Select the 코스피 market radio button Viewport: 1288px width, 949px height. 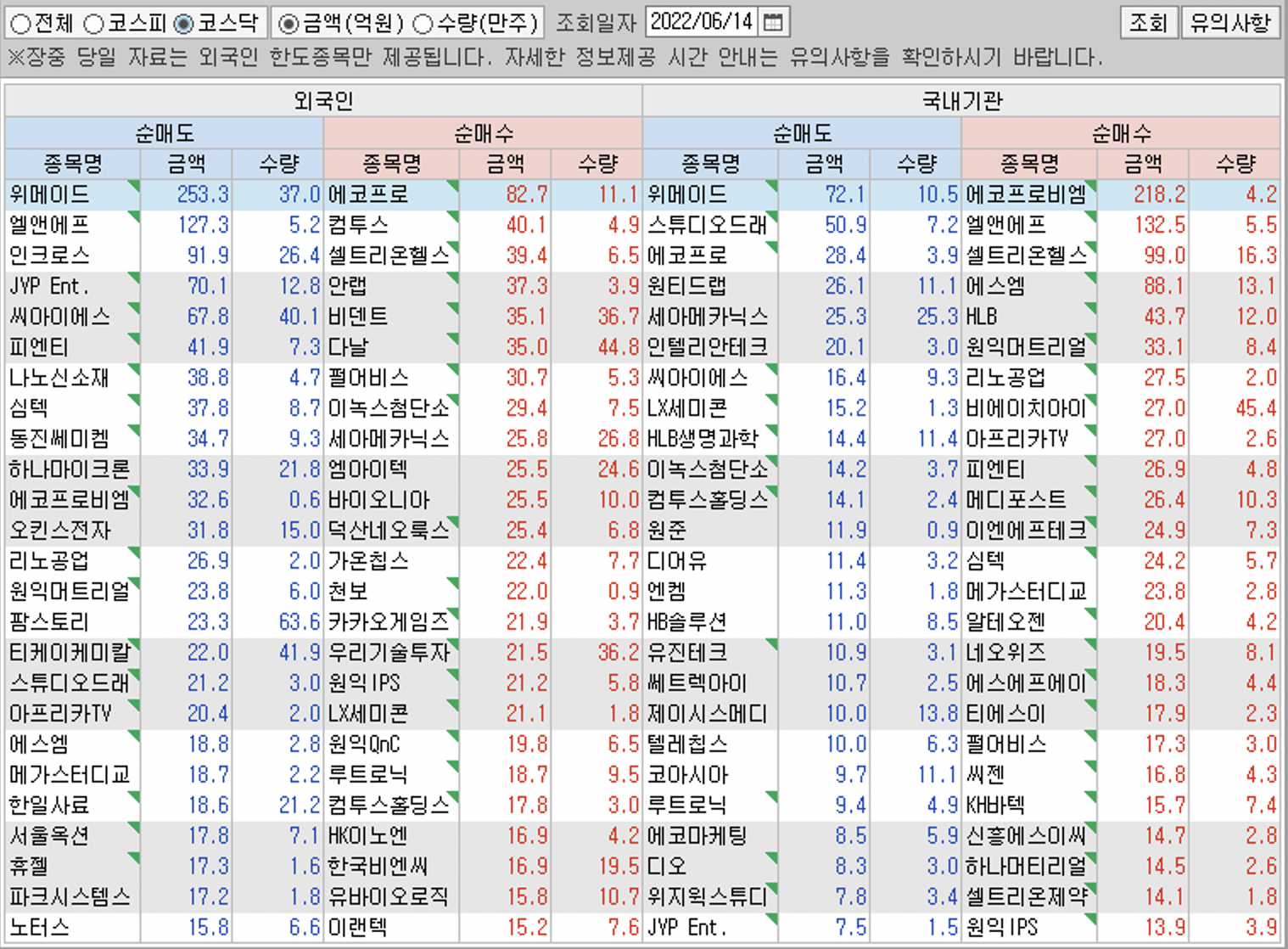coord(94,24)
